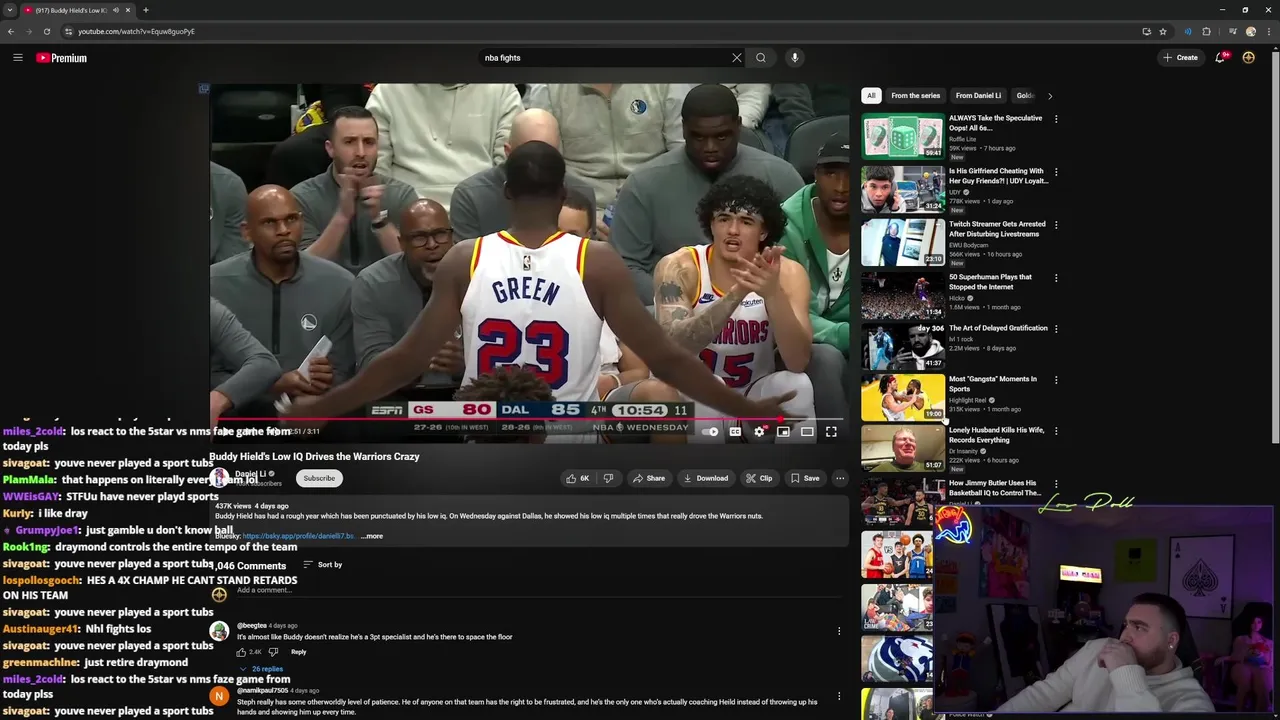The height and width of the screenshot is (720, 1280).
Task: Open a new browser tab
Action: click(146, 10)
